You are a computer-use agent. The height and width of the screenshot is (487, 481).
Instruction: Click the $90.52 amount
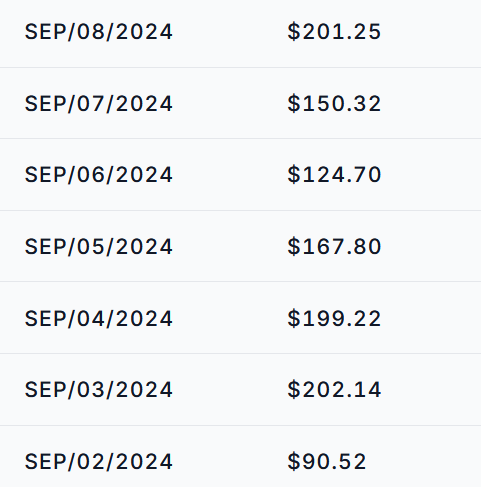(x=327, y=462)
